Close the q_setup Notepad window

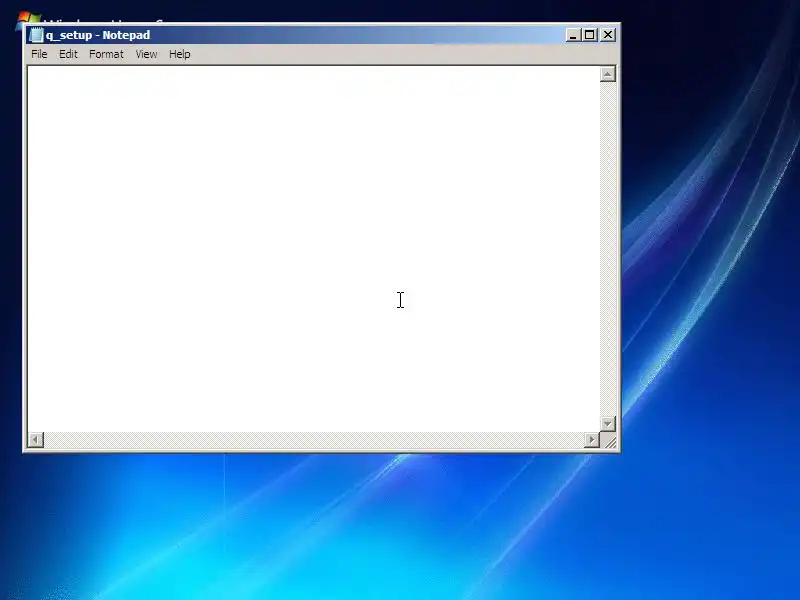pyautogui.click(x=608, y=35)
